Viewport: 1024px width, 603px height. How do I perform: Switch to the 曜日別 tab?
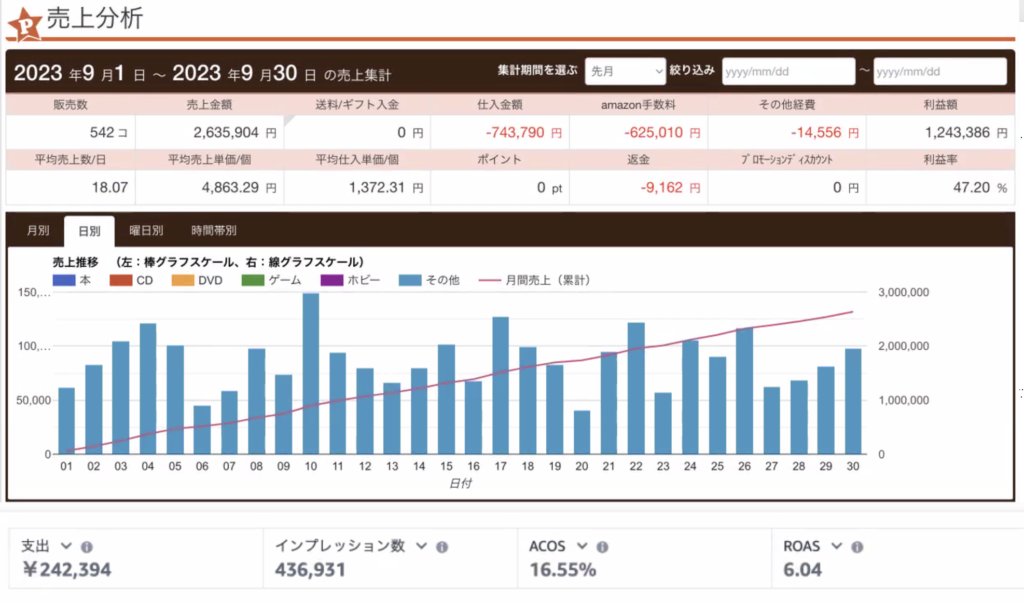146,230
